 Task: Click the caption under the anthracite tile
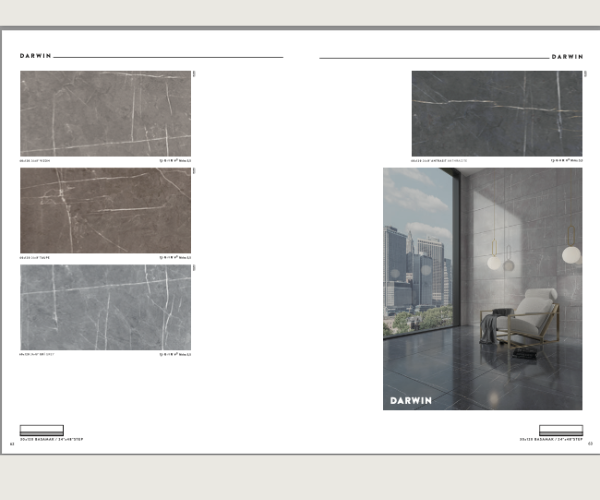point(438,159)
